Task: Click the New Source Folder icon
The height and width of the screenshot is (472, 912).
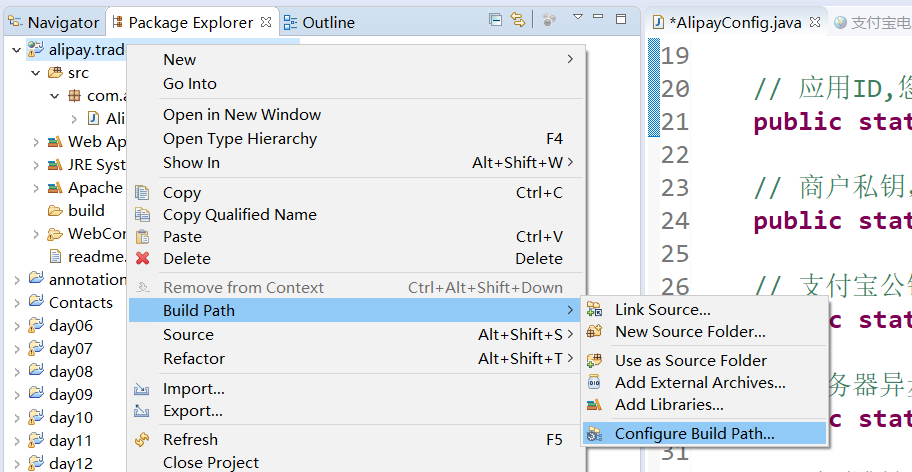Action: coord(594,331)
